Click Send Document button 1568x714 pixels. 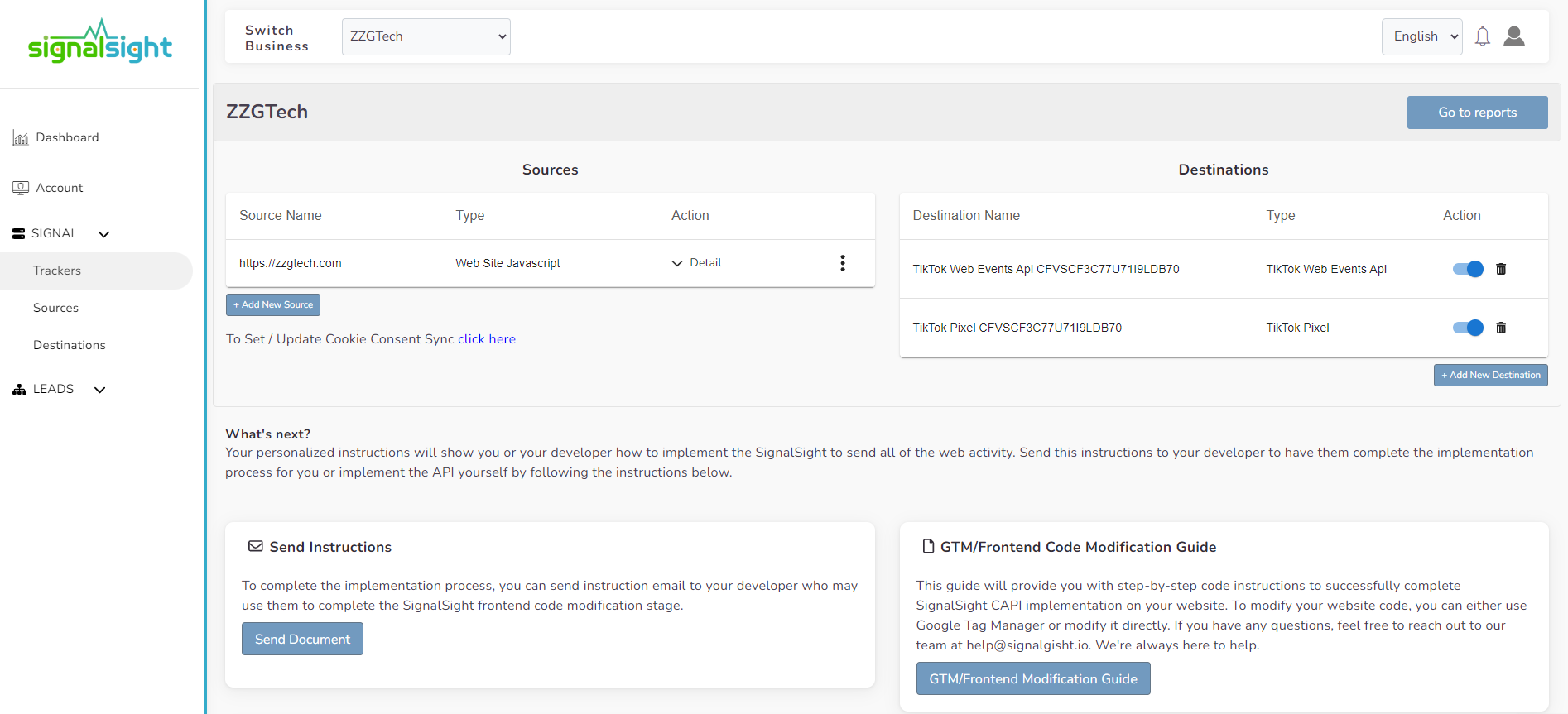pyautogui.click(x=302, y=639)
